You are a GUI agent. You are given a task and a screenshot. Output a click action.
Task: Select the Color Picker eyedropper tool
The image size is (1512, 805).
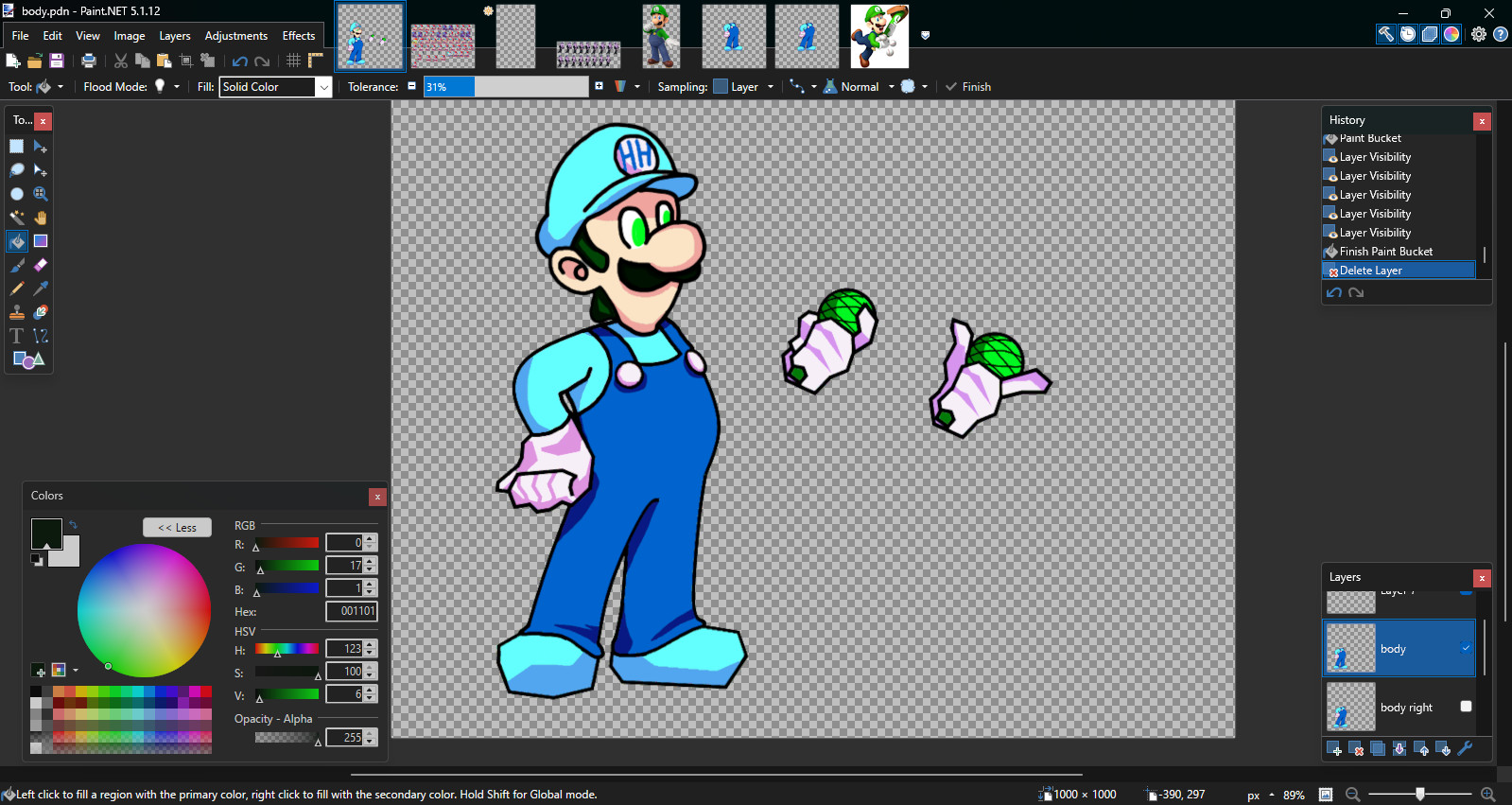pyautogui.click(x=41, y=289)
